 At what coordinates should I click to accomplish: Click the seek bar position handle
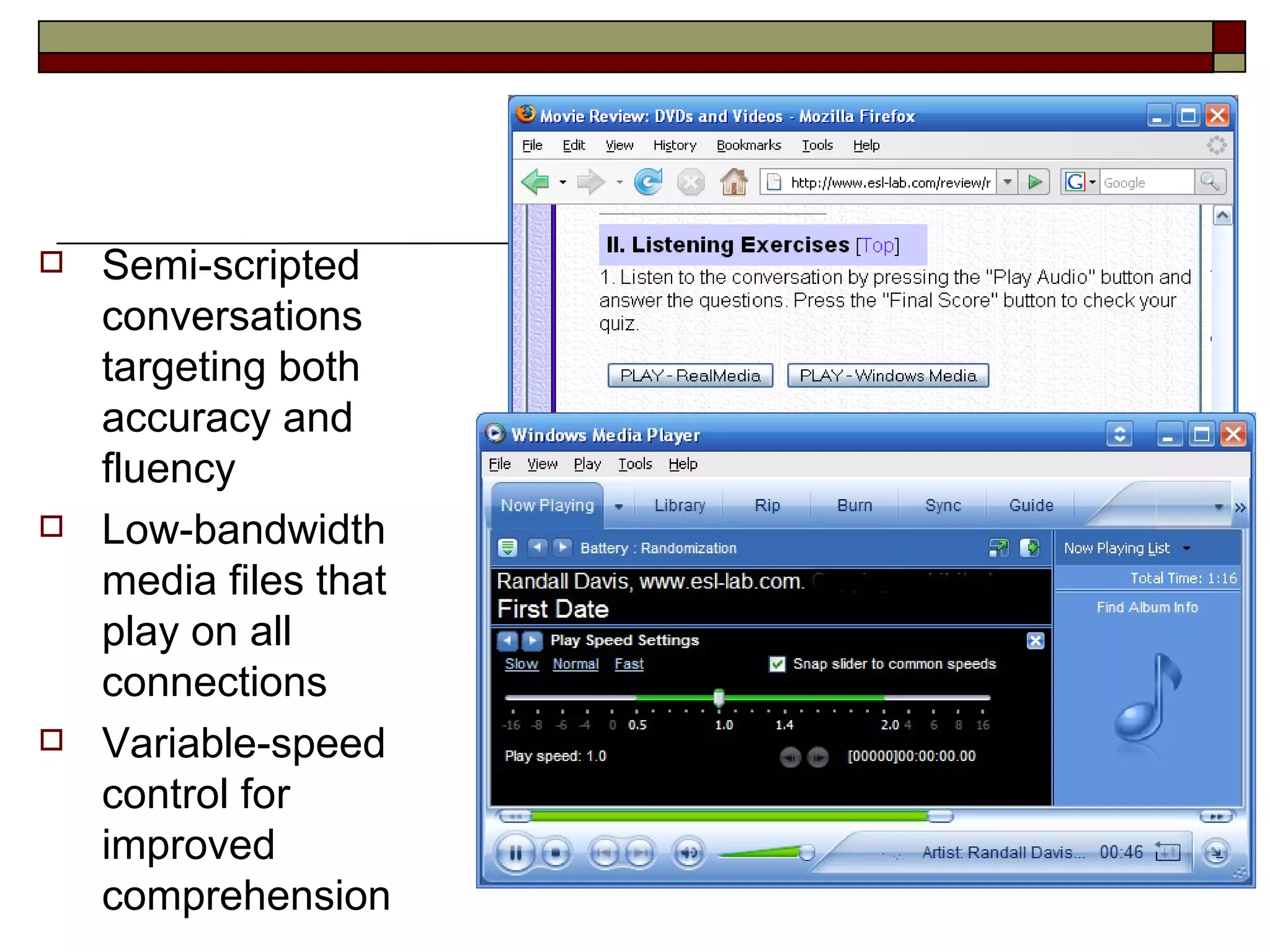[940, 817]
